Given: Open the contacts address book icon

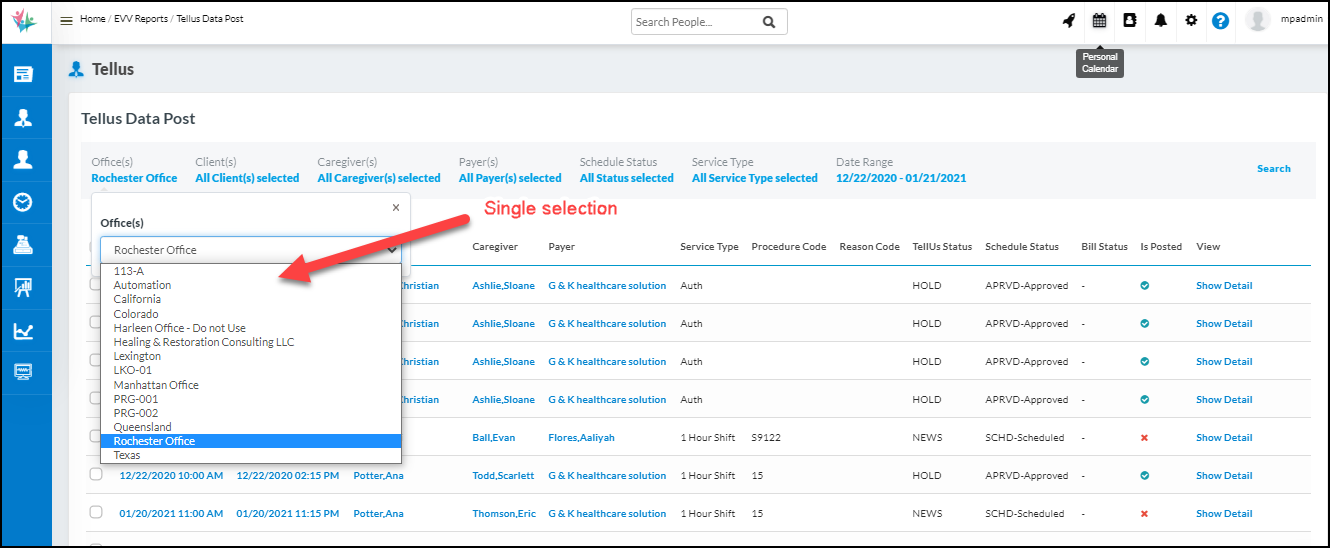Looking at the screenshot, I should [1130, 21].
